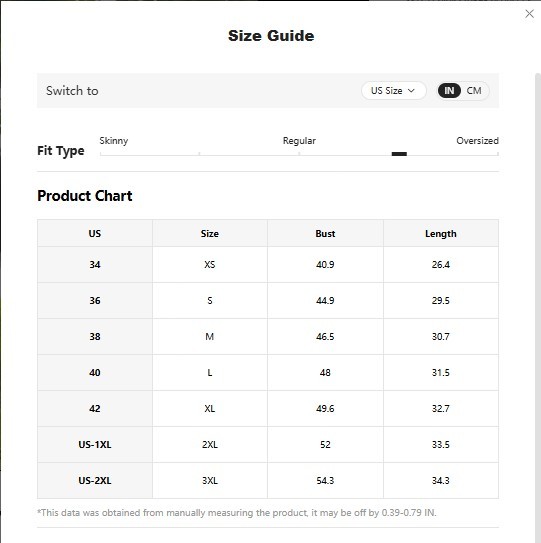The height and width of the screenshot is (543, 541).
Task: Click the US-1XL row header
Action: (95, 445)
